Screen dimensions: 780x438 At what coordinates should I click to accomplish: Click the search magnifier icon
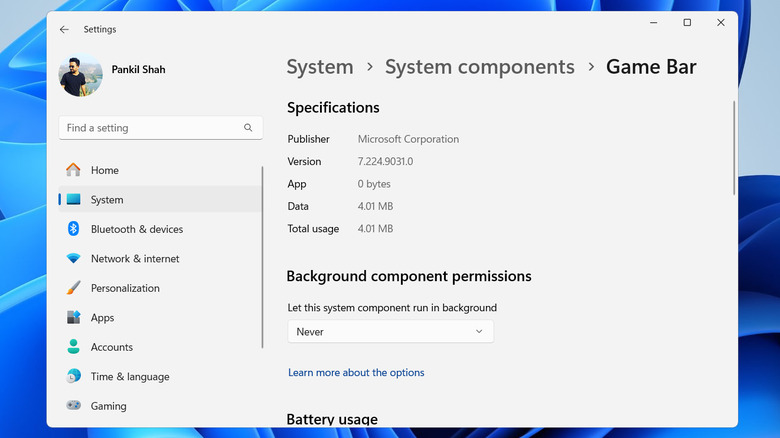pyautogui.click(x=248, y=128)
